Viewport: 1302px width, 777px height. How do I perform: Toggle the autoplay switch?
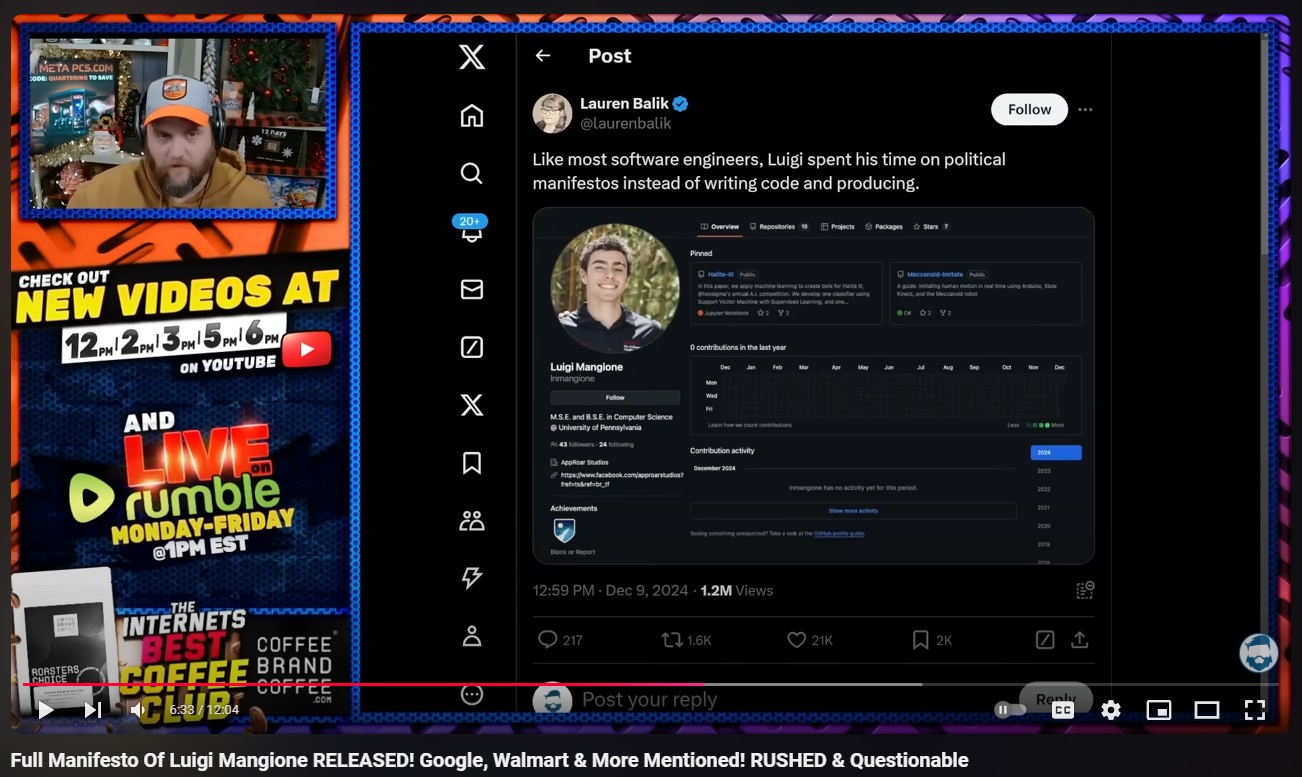click(x=1010, y=710)
